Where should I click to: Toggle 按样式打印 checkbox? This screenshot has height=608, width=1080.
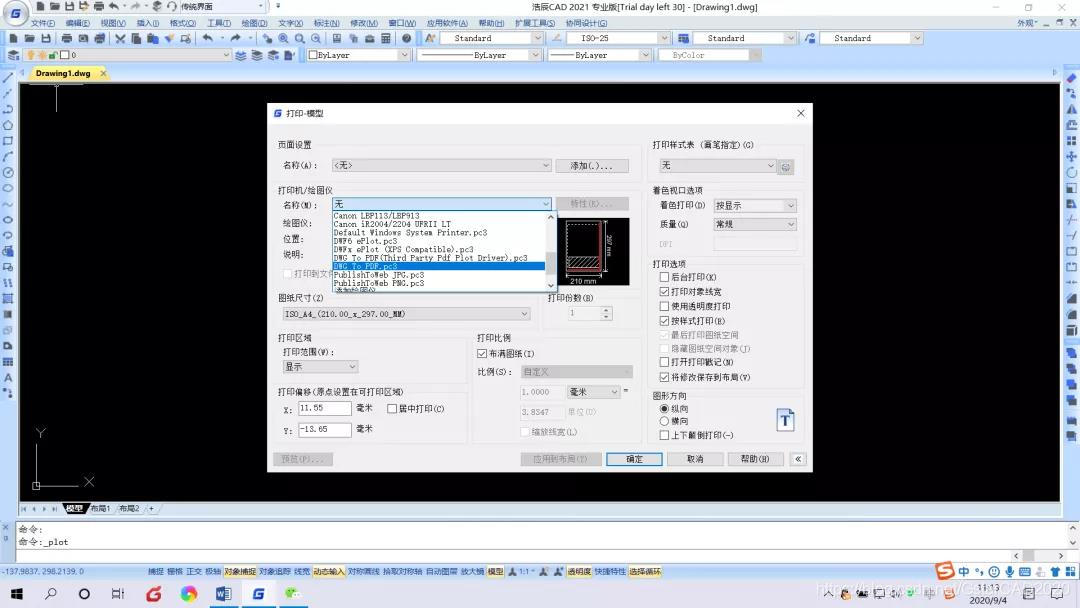point(664,321)
